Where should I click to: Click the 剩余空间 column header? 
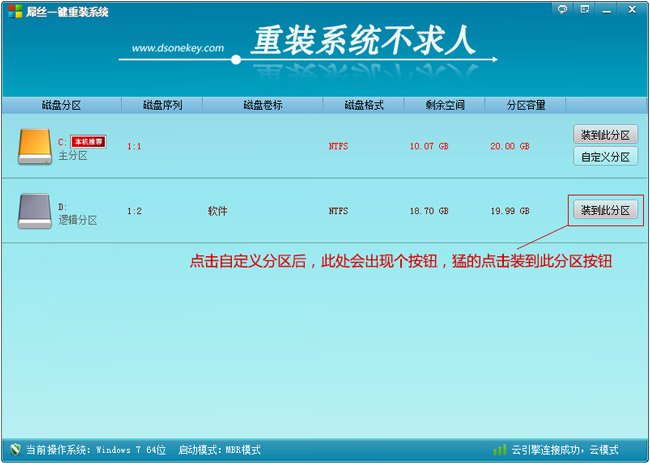tap(445, 105)
